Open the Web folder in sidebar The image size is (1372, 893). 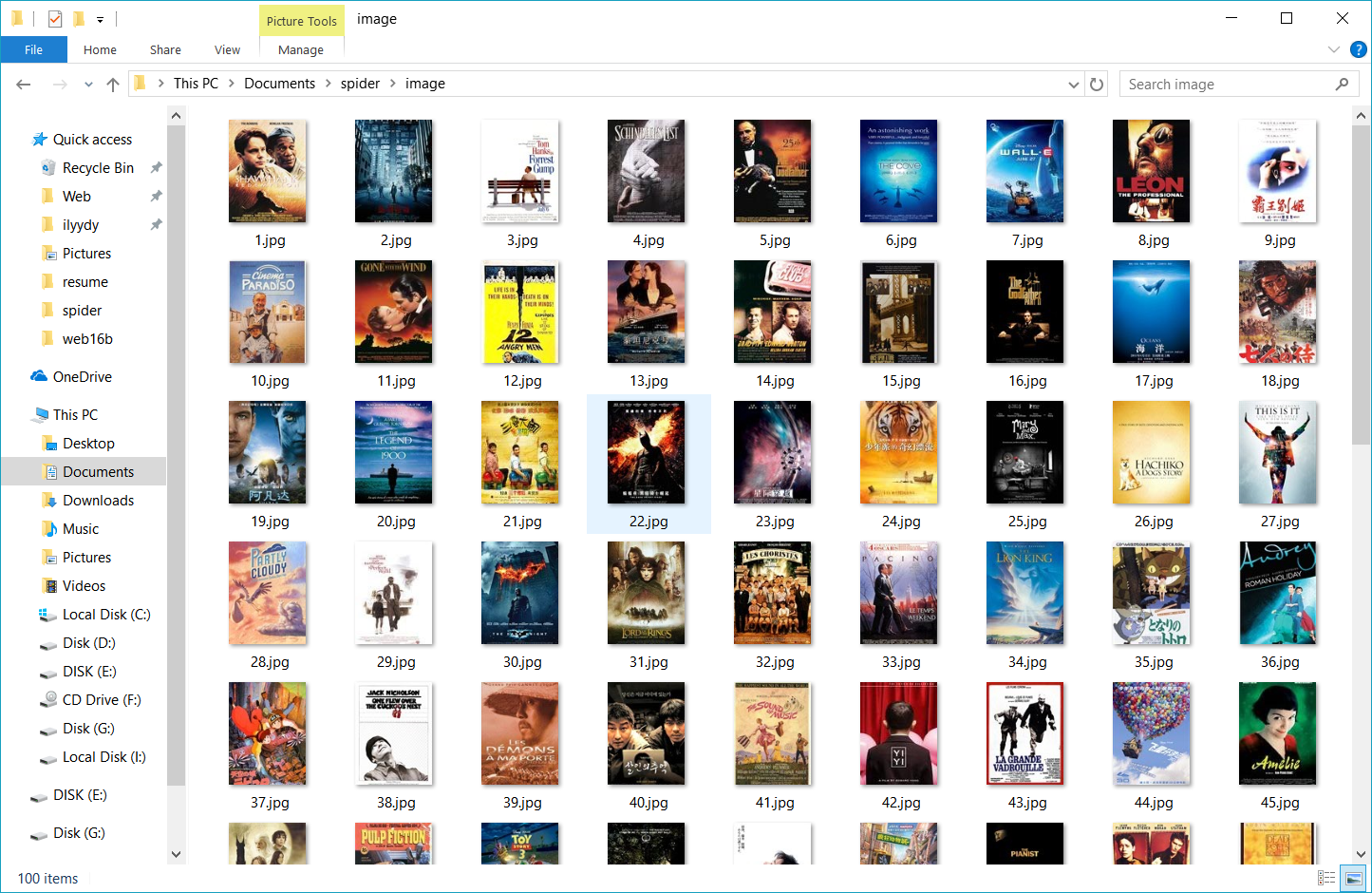pos(77,197)
